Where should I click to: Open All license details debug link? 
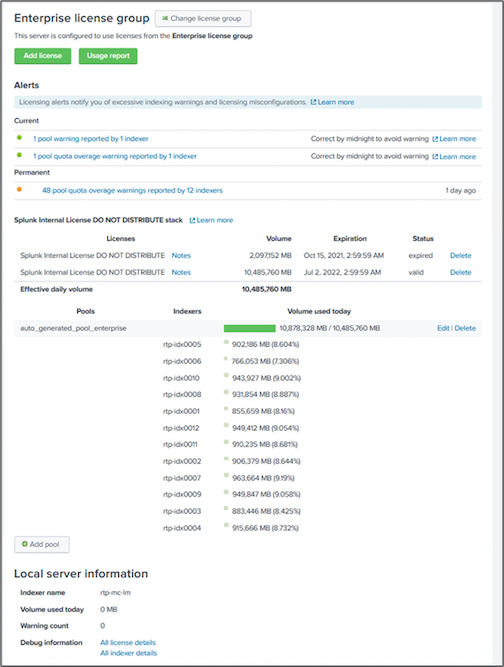pos(128,643)
